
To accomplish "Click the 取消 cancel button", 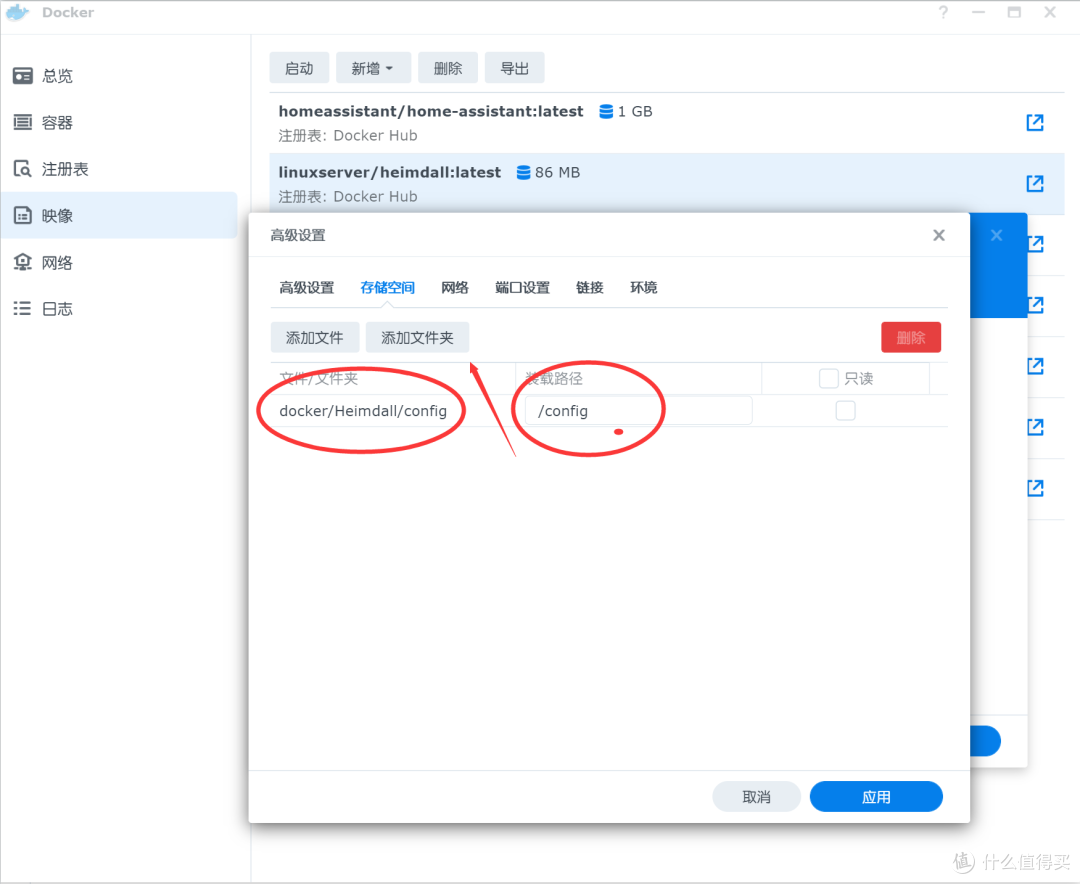I will coord(756,796).
